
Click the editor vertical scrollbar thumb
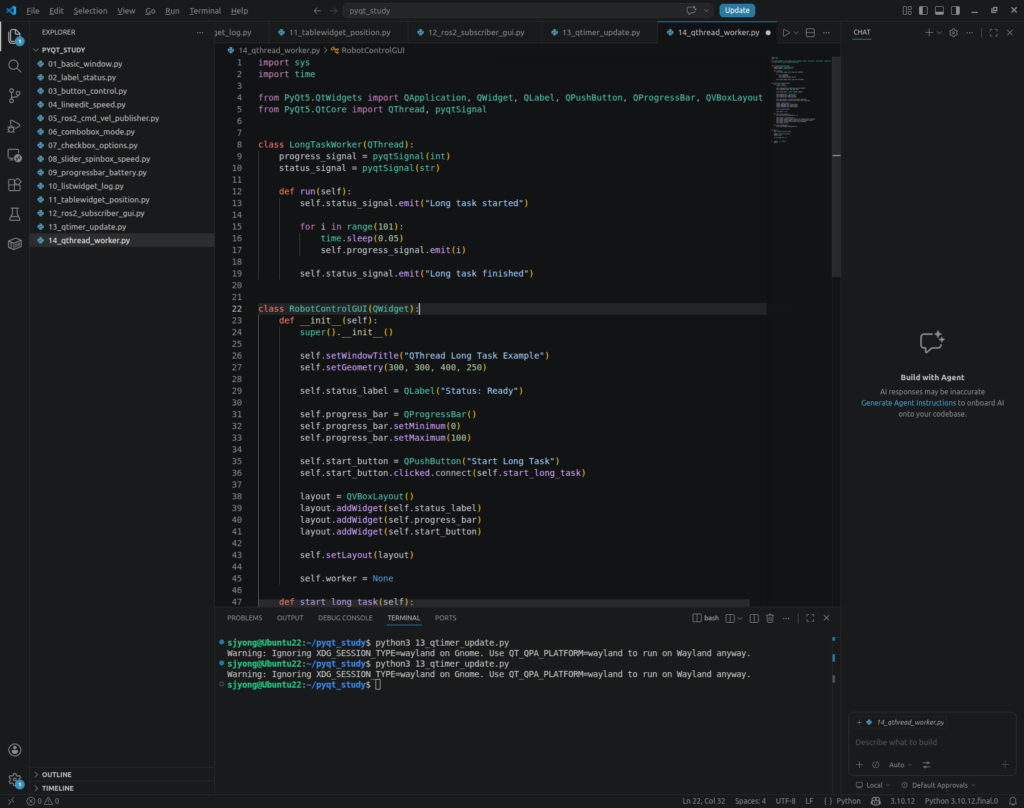click(x=836, y=167)
